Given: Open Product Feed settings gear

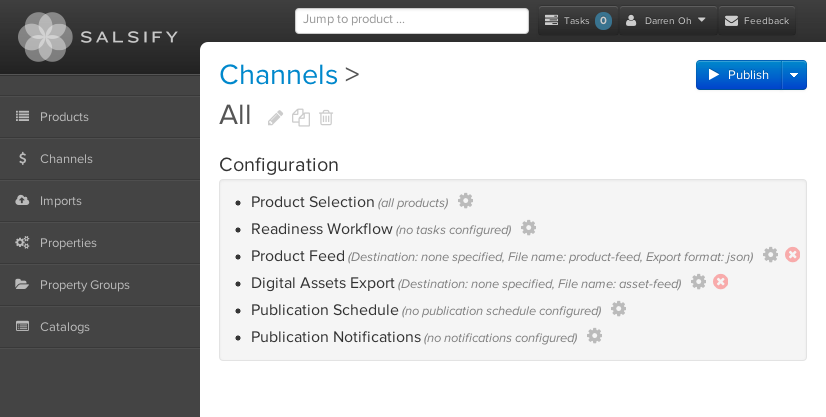Looking at the screenshot, I should pyautogui.click(x=770, y=254).
